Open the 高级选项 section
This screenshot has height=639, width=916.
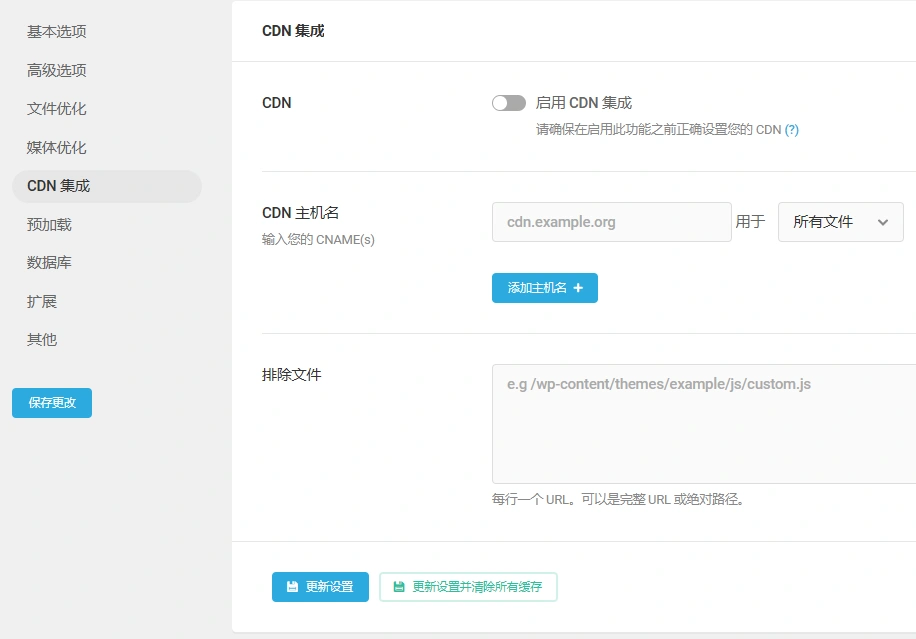57,70
